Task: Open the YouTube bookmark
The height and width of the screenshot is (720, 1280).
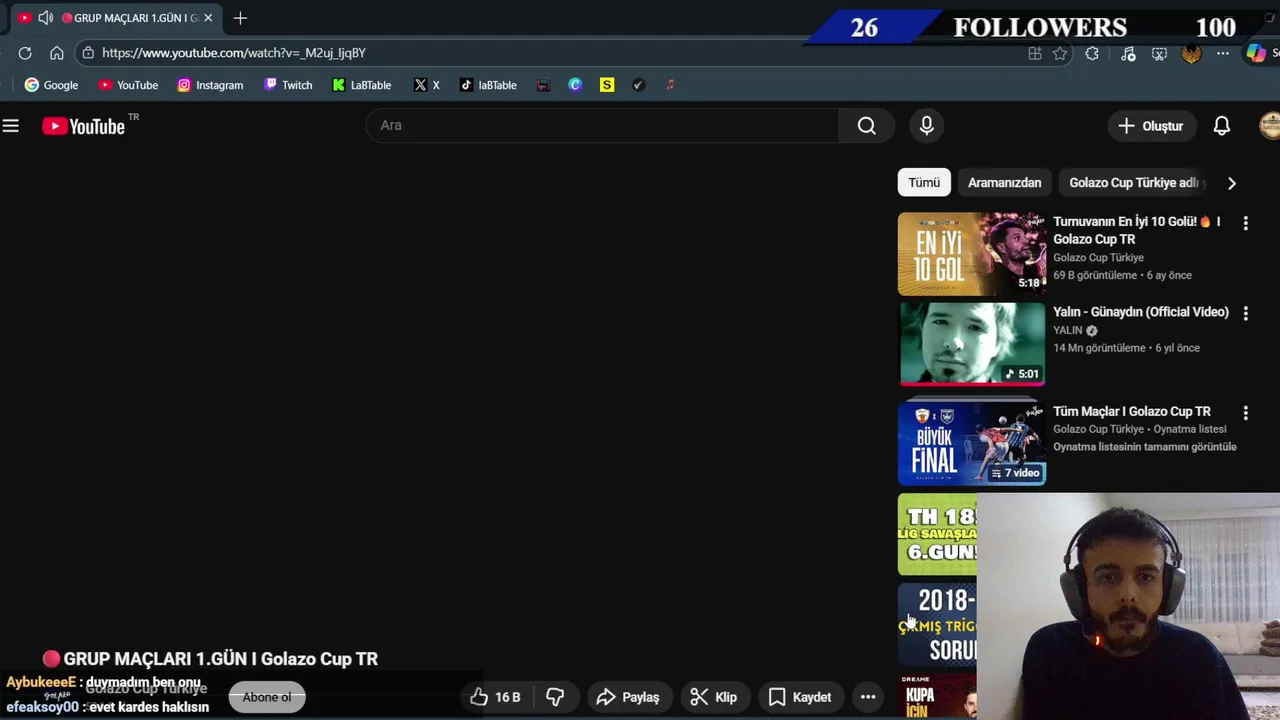Action: click(128, 85)
